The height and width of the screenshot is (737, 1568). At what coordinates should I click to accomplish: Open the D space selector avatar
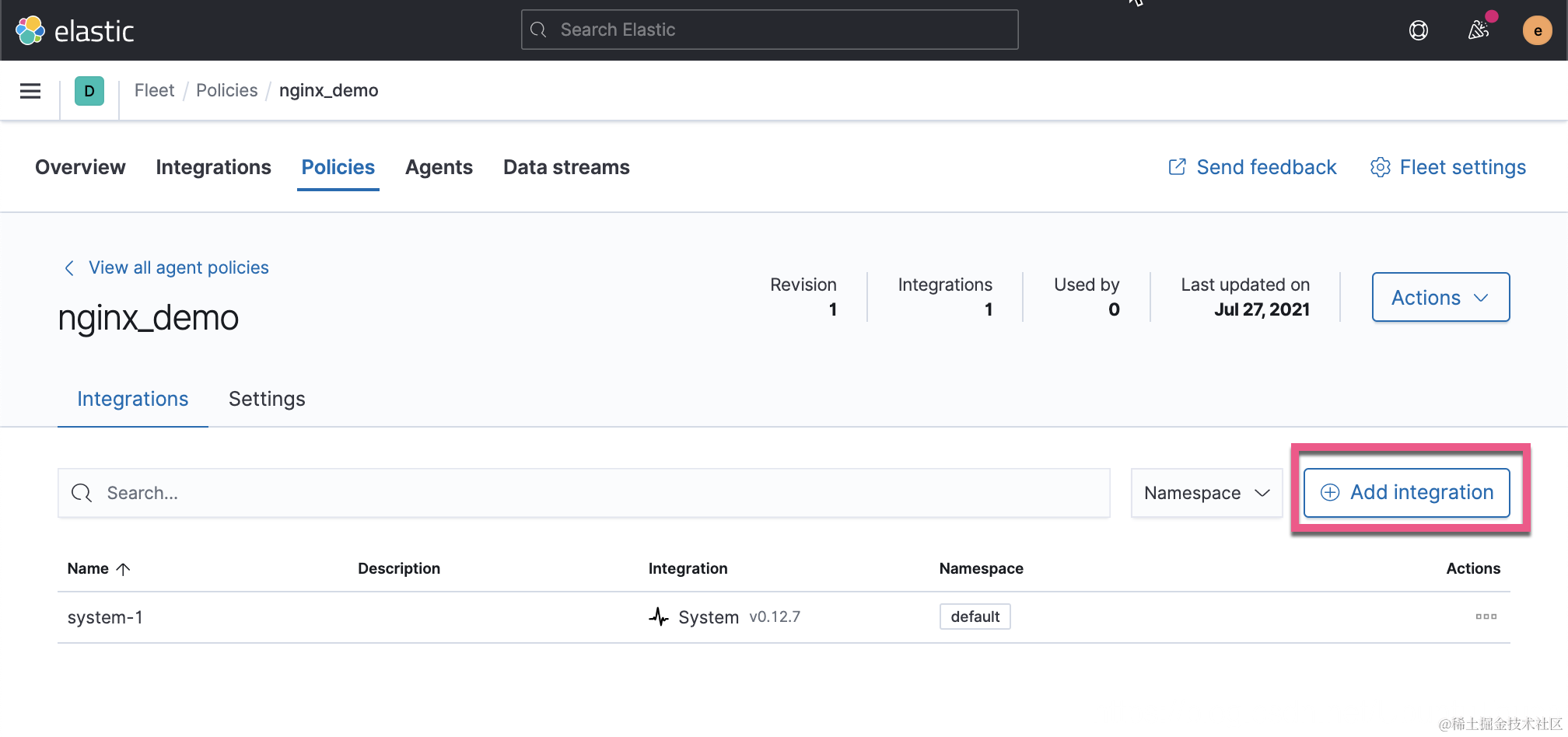tap(89, 91)
